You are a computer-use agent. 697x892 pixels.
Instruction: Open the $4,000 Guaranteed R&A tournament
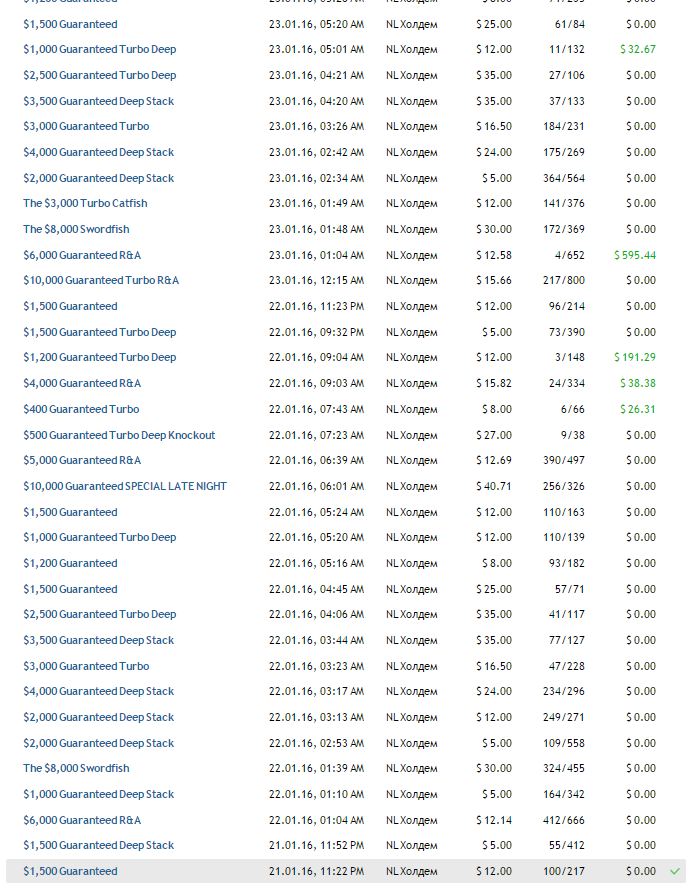click(82, 383)
